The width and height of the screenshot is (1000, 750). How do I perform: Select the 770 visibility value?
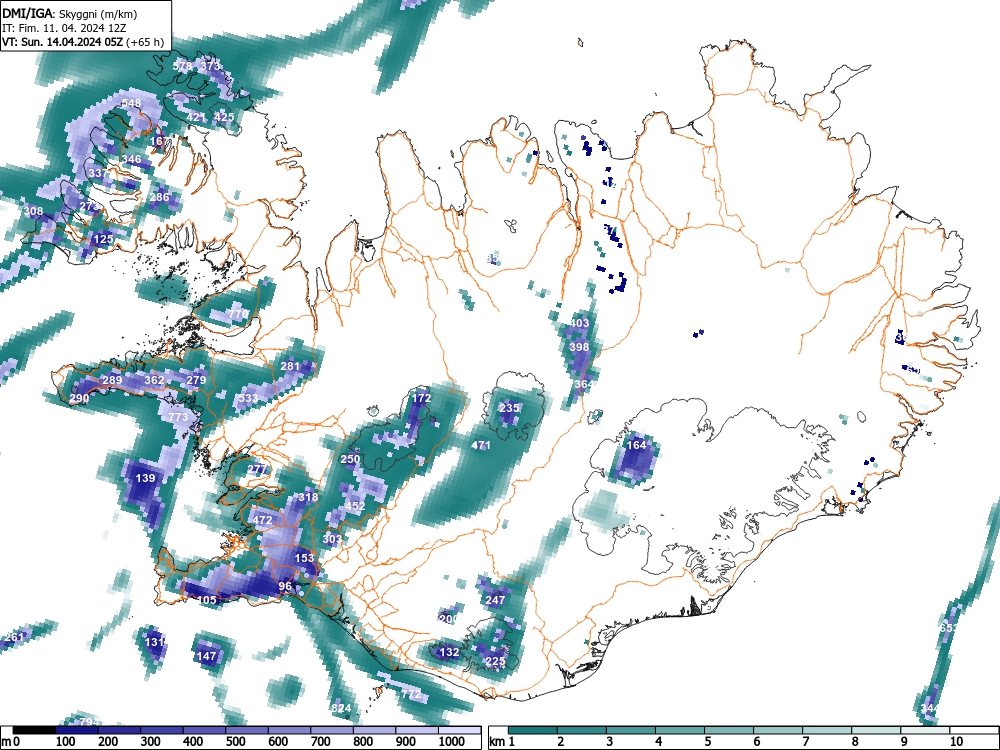point(238,314)
